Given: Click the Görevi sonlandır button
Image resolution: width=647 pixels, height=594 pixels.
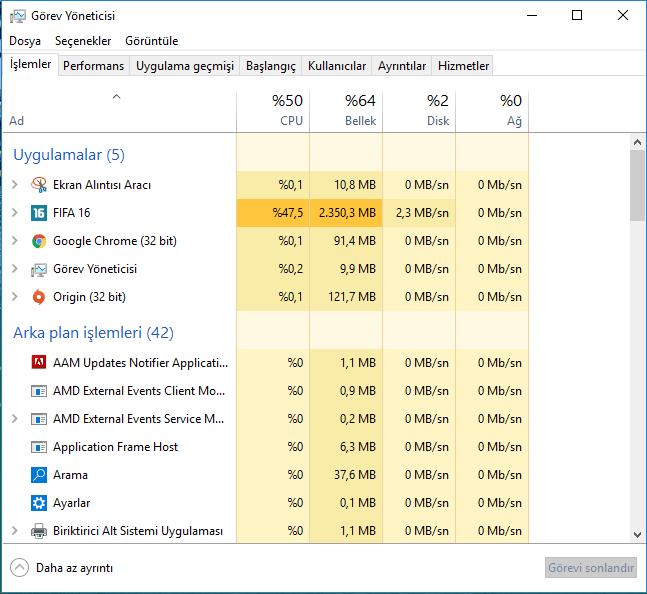Looking at the screenshot, I should pos(591,568).
